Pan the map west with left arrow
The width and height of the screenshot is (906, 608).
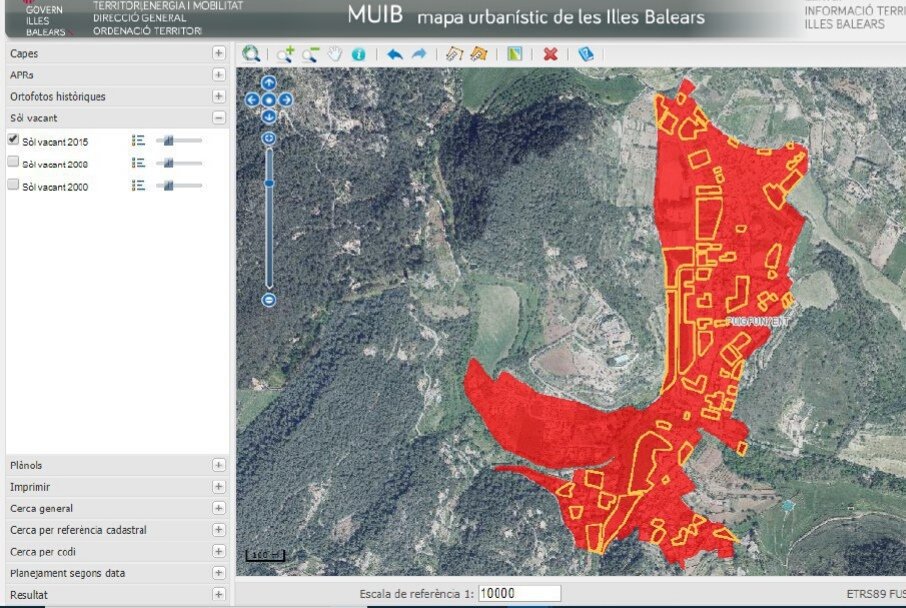pyautogui.click(x=252, y=99)
